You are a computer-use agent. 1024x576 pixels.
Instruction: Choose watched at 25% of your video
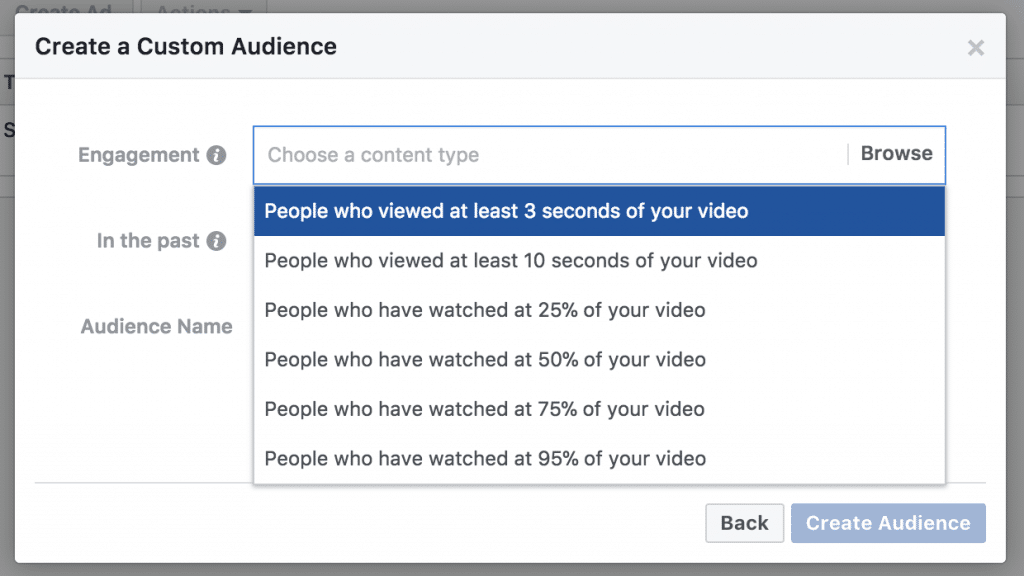tap(599, 310)
